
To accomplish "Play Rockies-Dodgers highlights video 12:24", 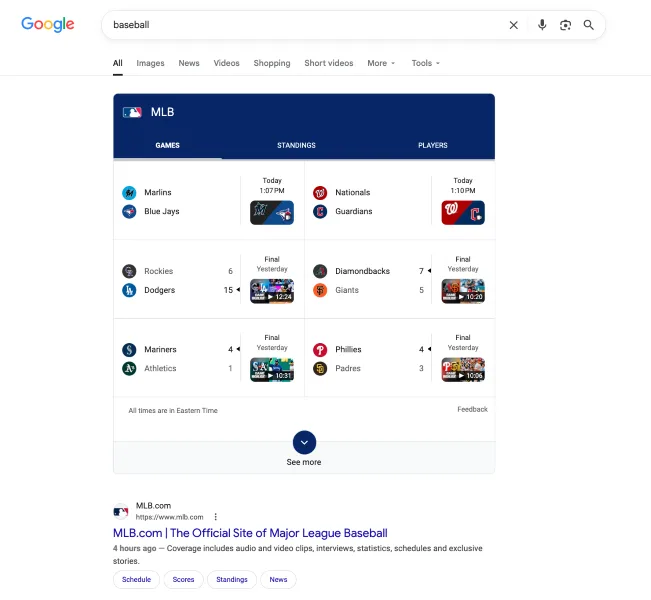I will tap(272, 291).
